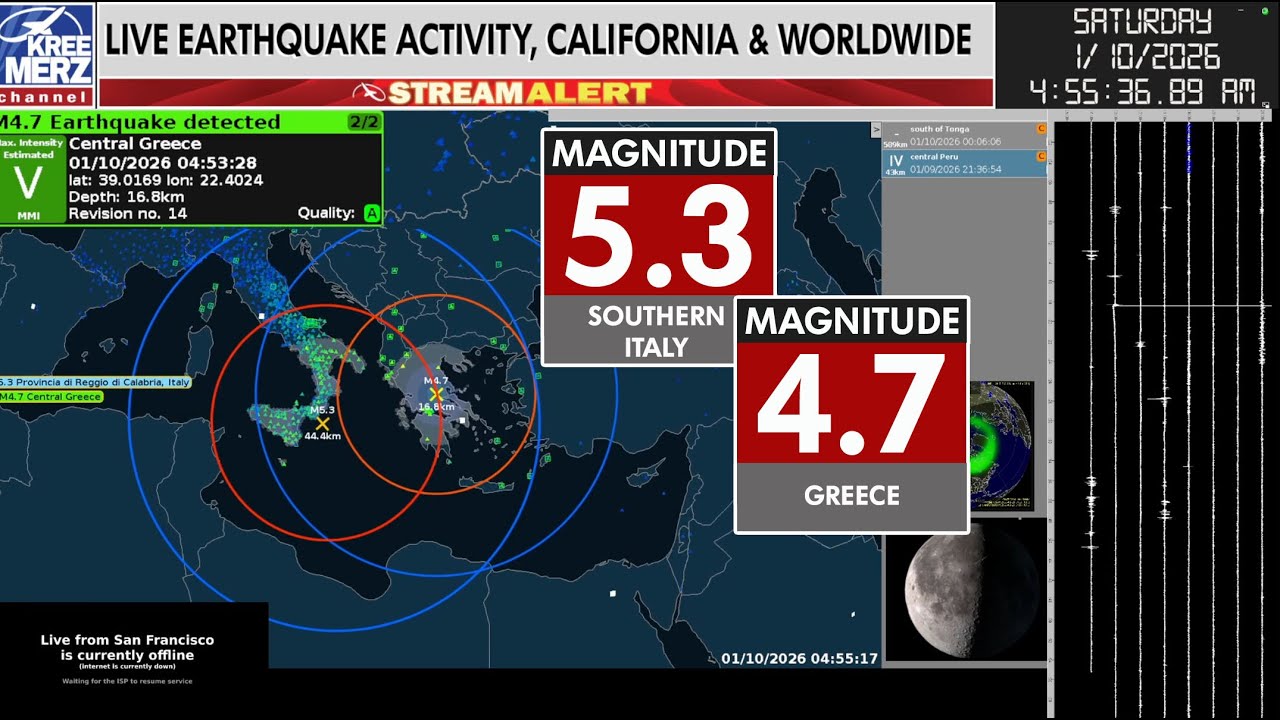Click the green Quality A indicator
The image size is (1280, 720).
pos(372,213)
